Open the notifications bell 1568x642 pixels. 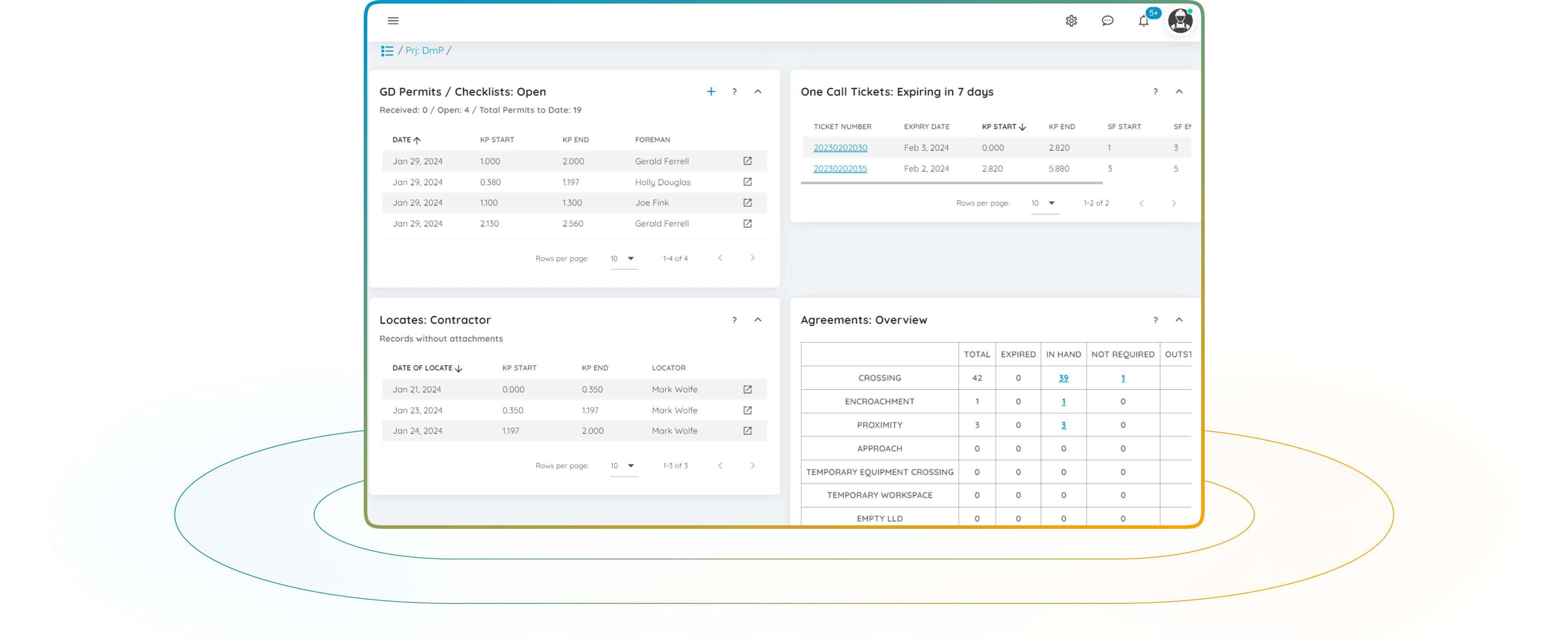[1144, 21]
